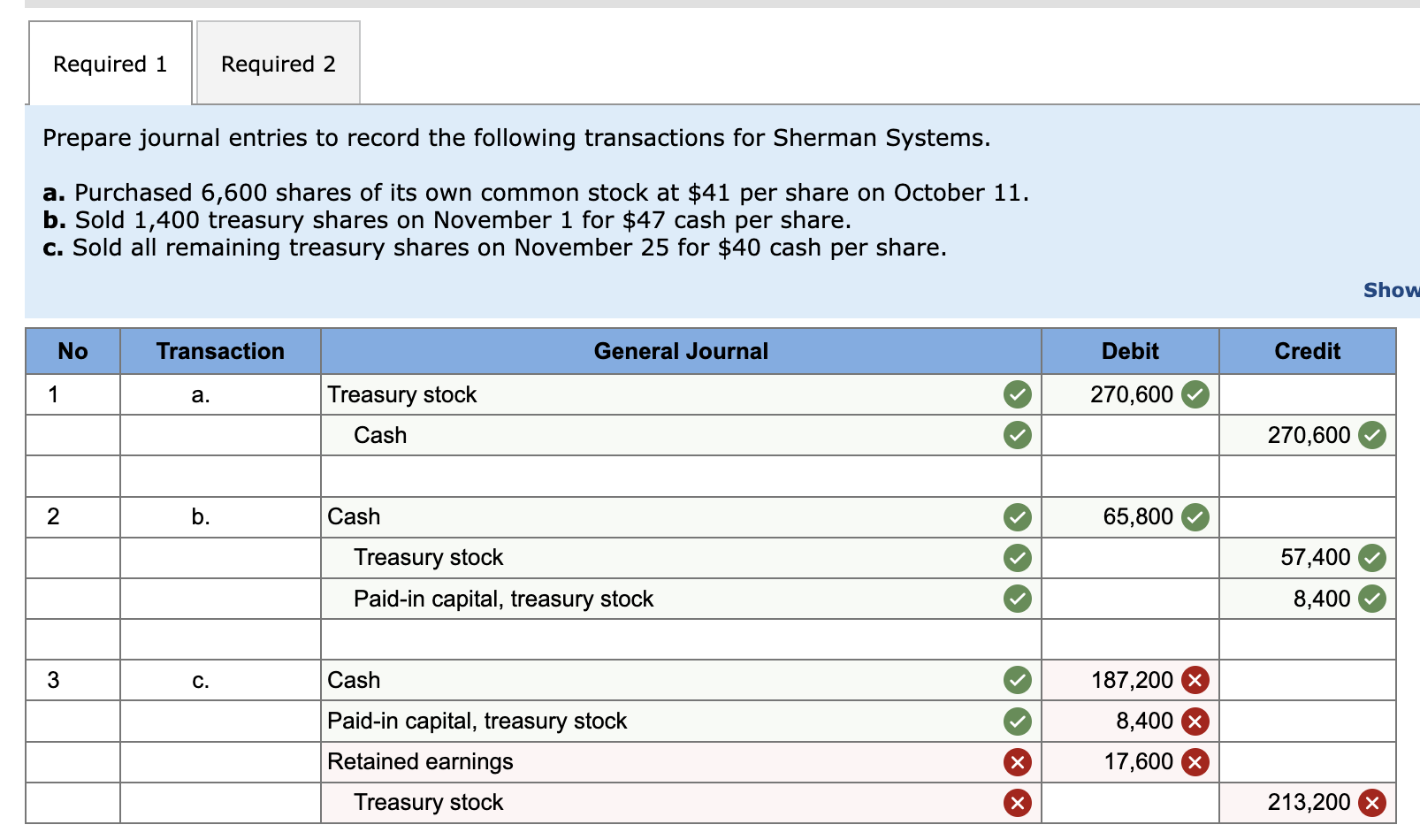The image size is (1420, 840).
Task: Click red X beside 213,200 credit
Action: 1372,802
